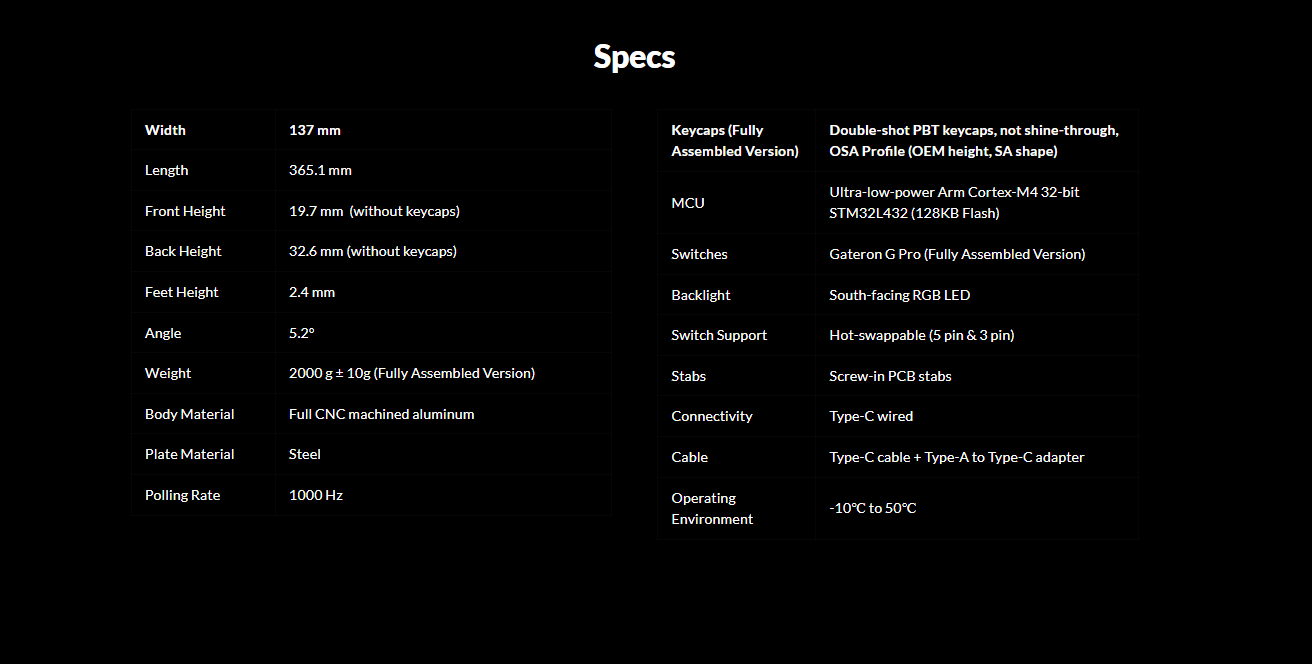
Task: Click the MCU Arm Cortex-M4 value
Action: click(x=954, y=202)
